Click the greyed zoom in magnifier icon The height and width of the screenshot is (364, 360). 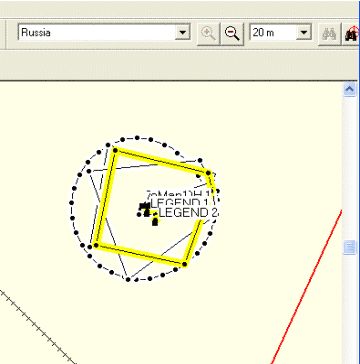pyautogui.click(x=209, y=33)
